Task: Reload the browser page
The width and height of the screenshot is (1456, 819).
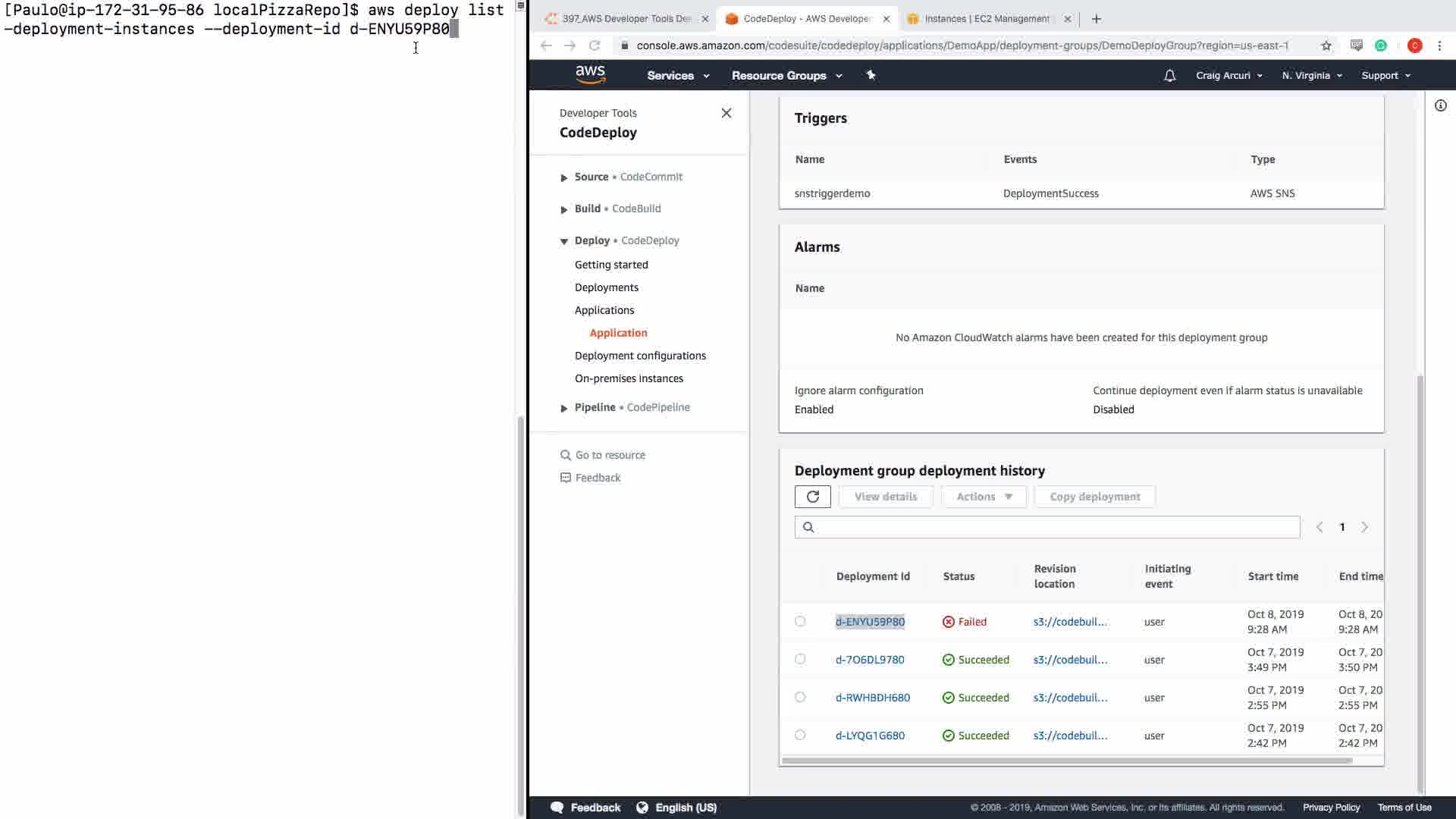Action: 595,45
